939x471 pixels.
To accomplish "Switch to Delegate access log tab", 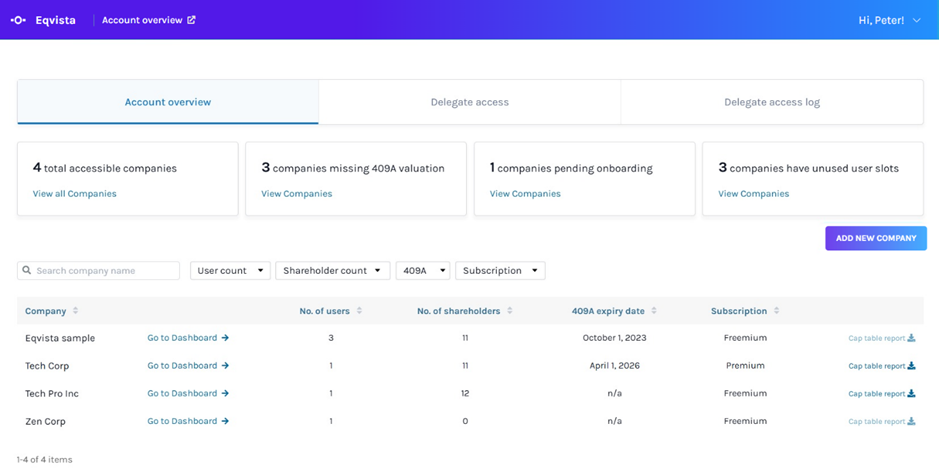I will [x=771, y=102].
